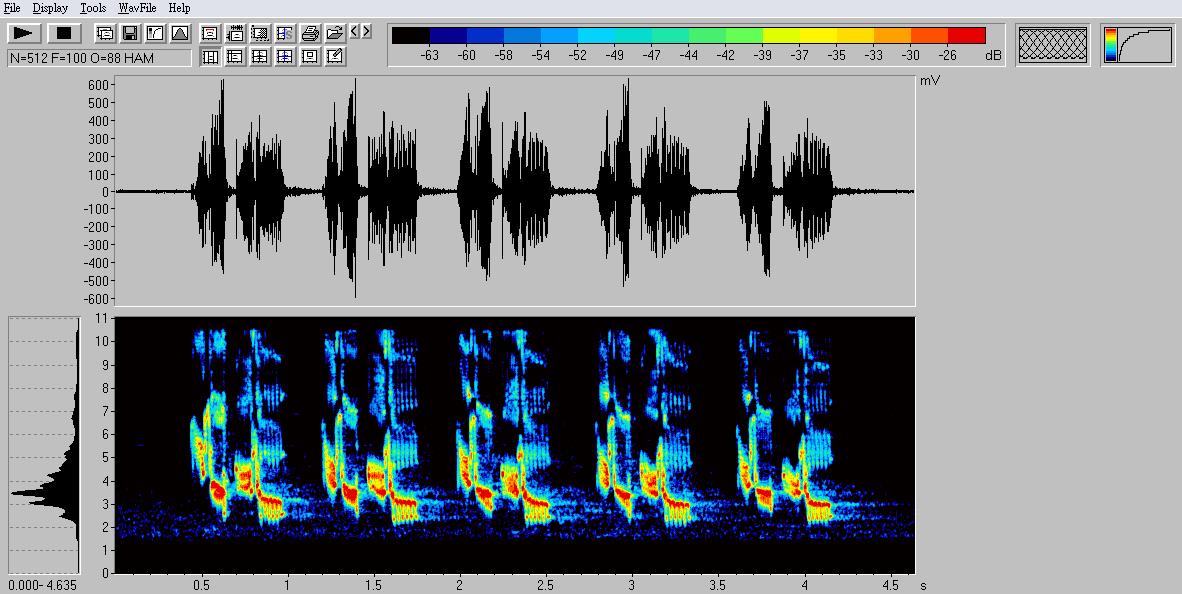Open the File menu

[x=12, y=8]
